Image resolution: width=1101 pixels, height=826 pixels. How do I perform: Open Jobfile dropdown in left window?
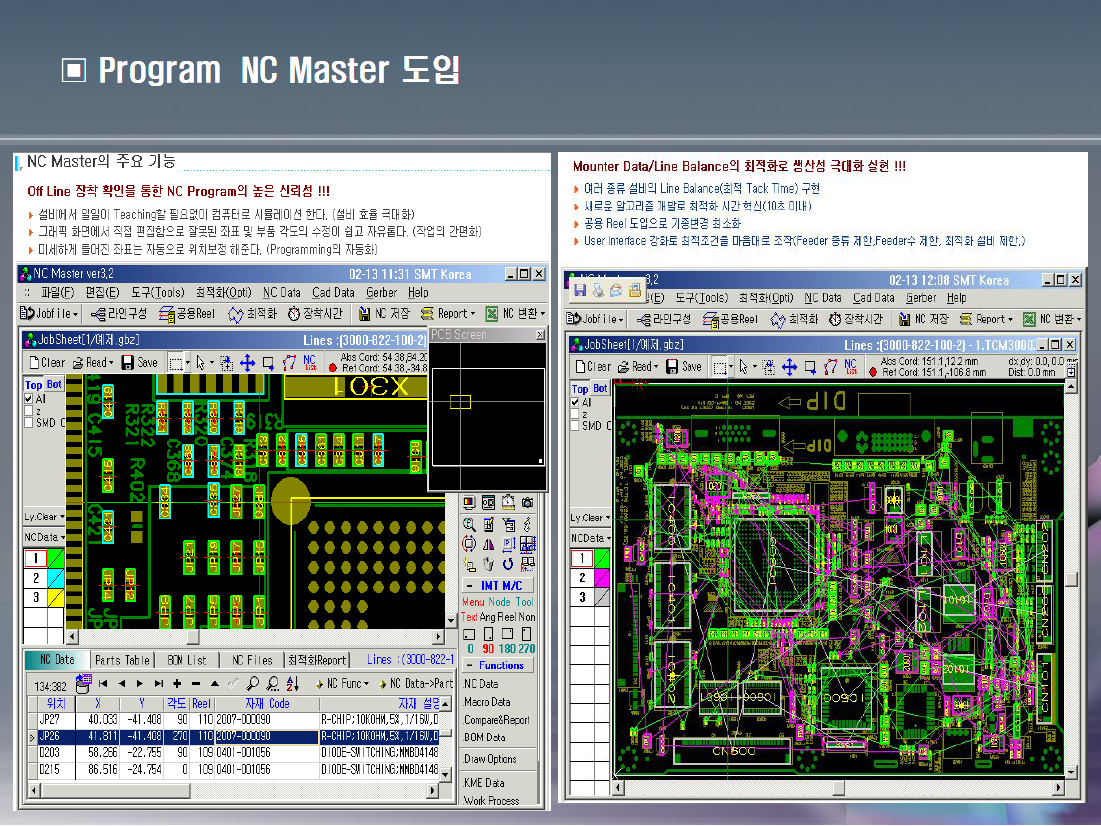[50, 314]
